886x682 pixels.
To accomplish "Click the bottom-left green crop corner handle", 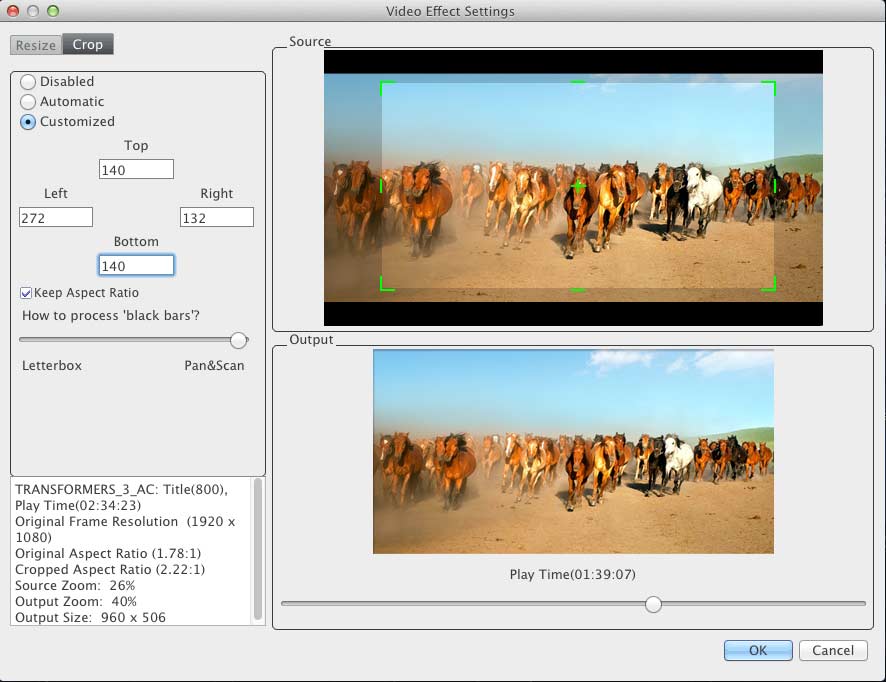I will point(386,284).
